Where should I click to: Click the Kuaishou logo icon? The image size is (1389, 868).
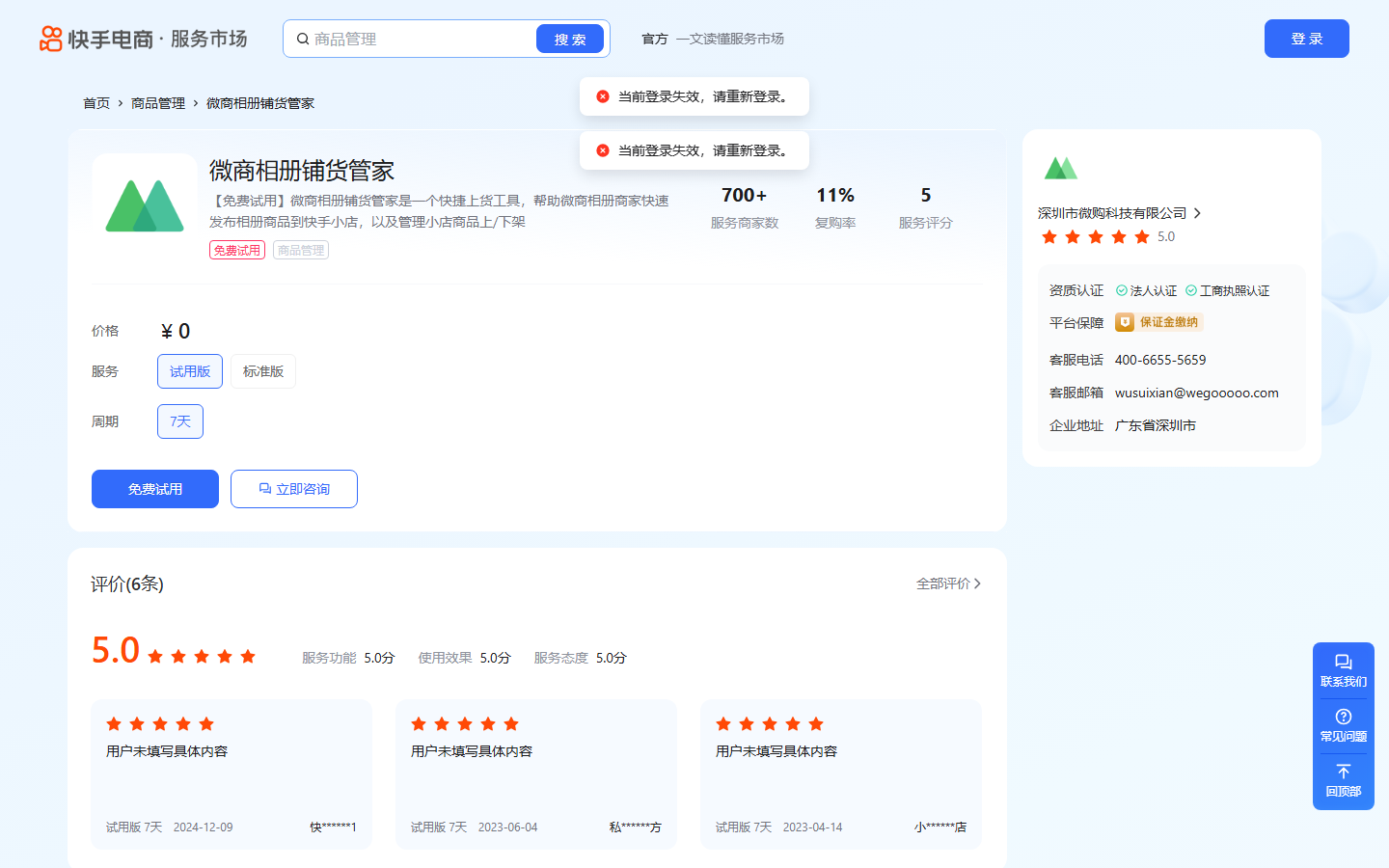50,39
